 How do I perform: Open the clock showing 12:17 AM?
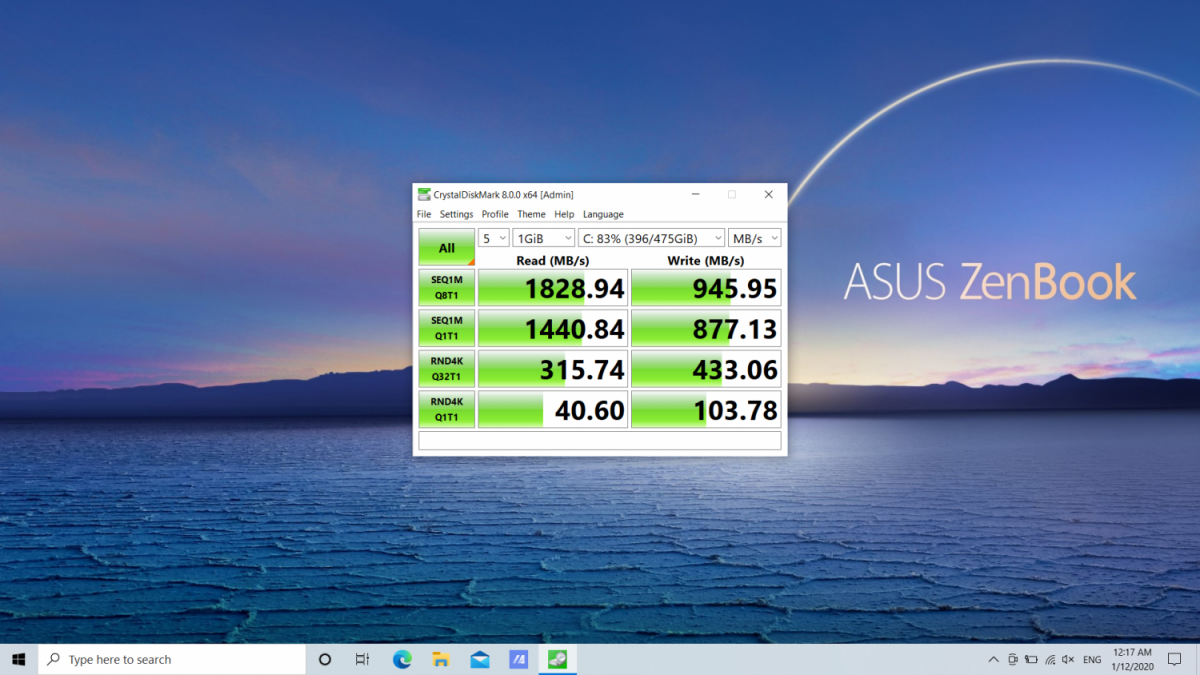[x=1132, y=659]
